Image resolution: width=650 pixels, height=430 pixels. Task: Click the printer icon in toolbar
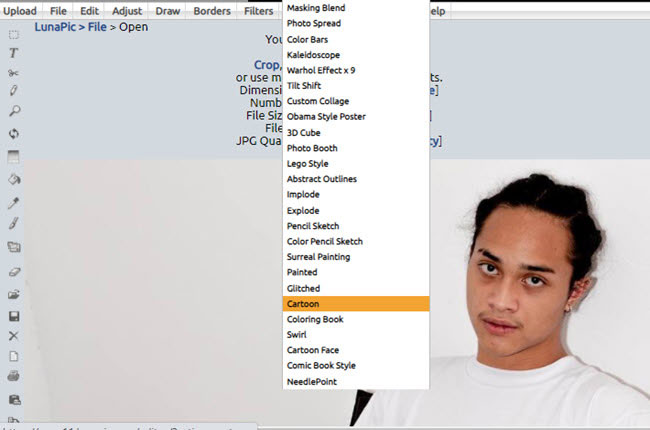14,376
